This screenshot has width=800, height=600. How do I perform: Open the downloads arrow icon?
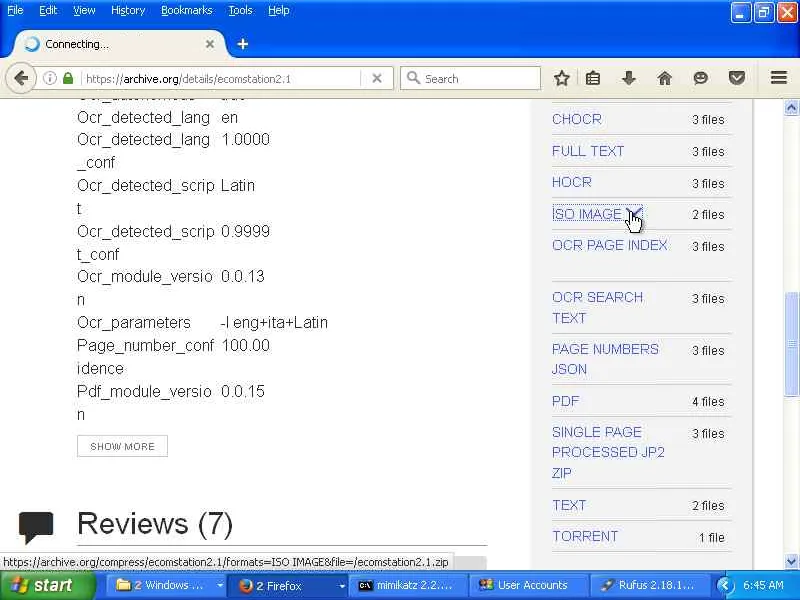coord(629,78)
